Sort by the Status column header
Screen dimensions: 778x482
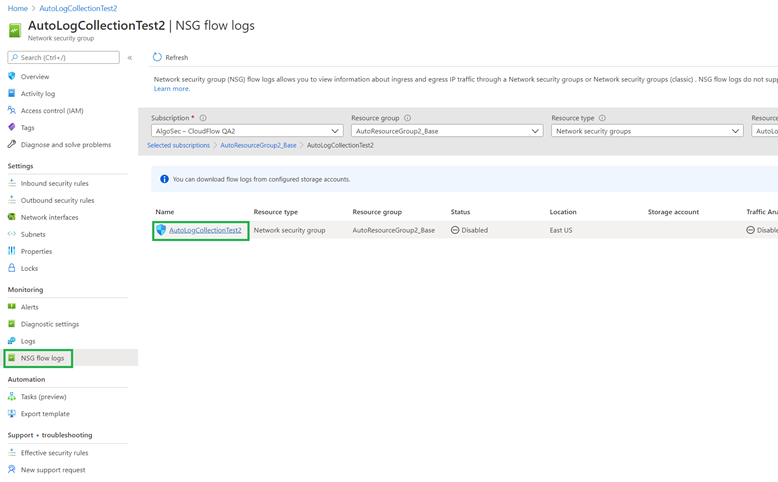(x=460, y=211)
